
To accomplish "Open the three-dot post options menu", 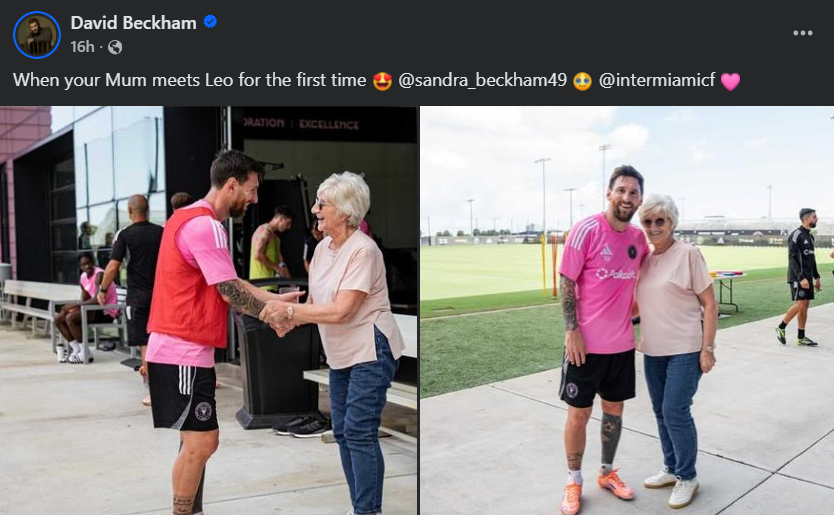I will (802, 33).
